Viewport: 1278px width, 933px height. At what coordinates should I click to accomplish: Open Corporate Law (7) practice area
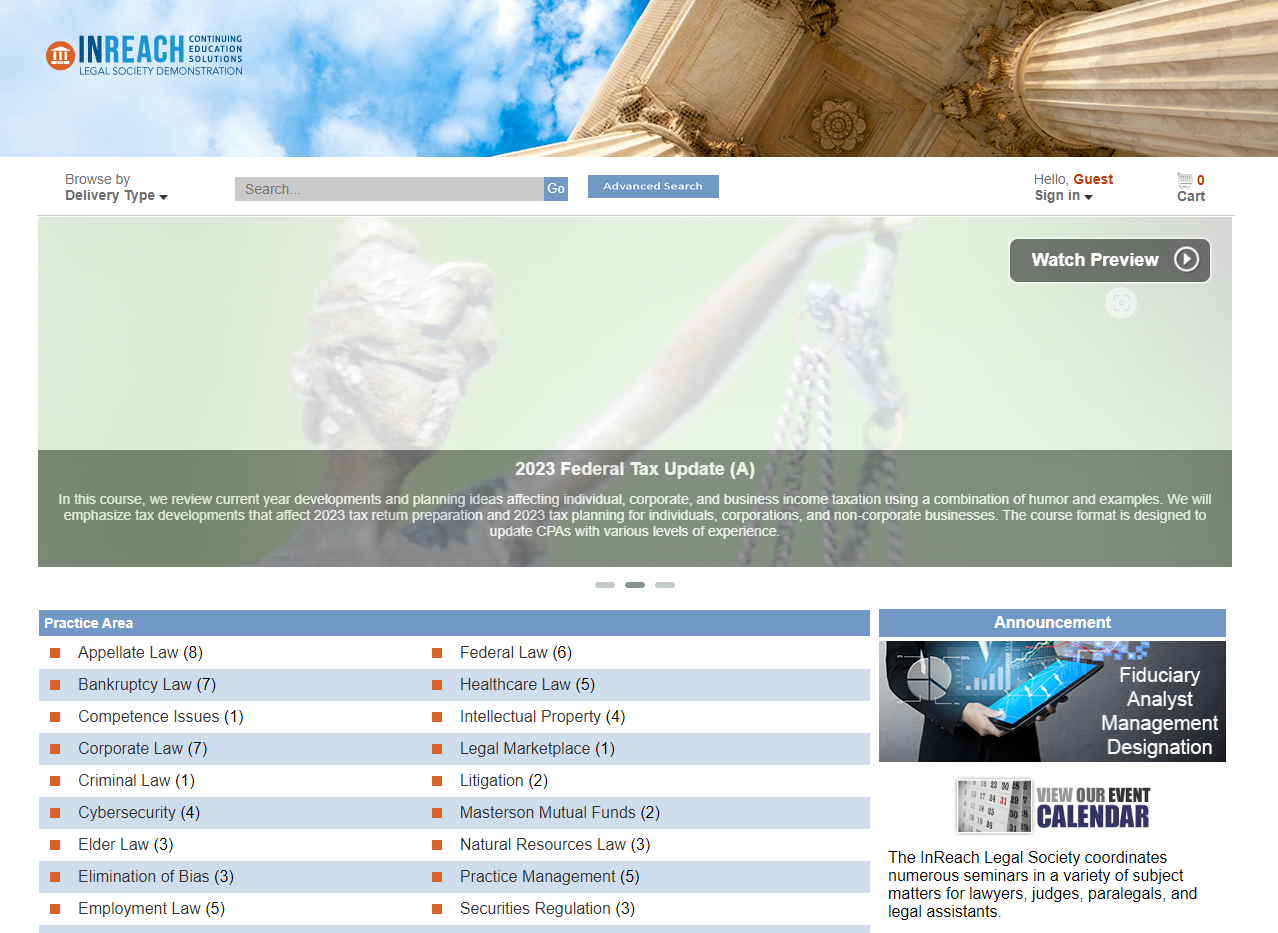click(143, 749)
